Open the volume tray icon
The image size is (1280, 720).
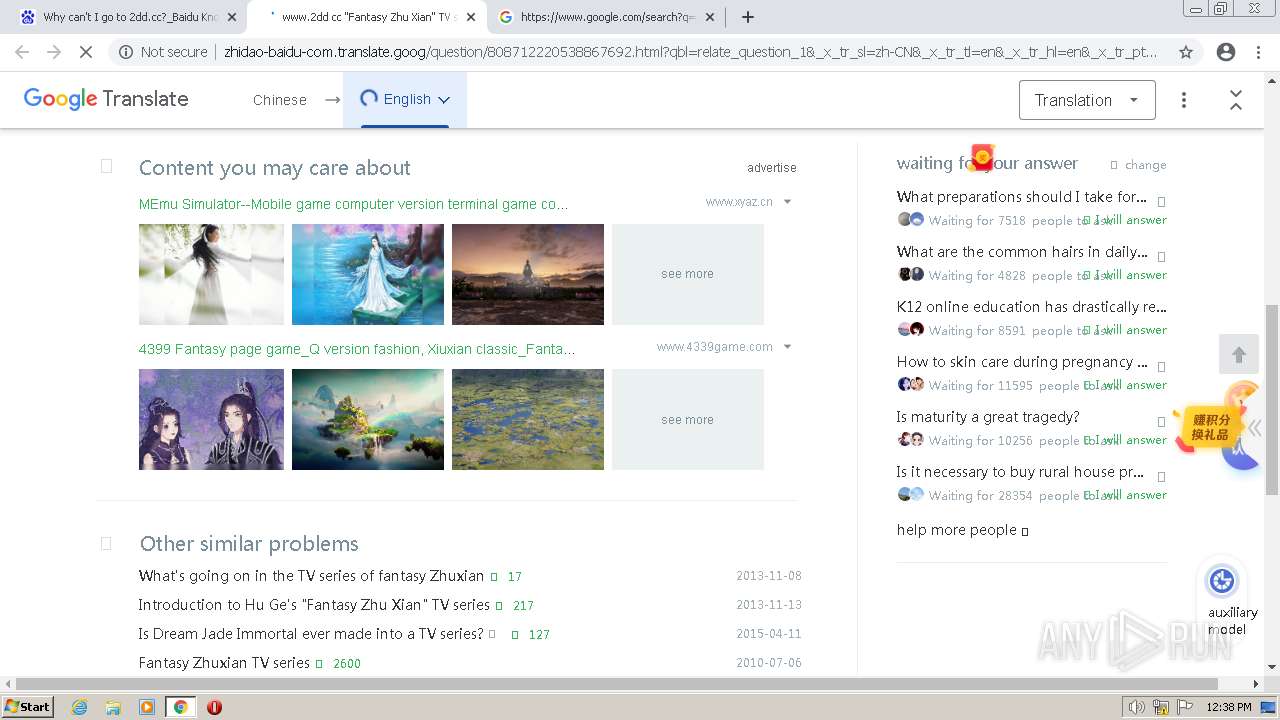pos(1137,707)
